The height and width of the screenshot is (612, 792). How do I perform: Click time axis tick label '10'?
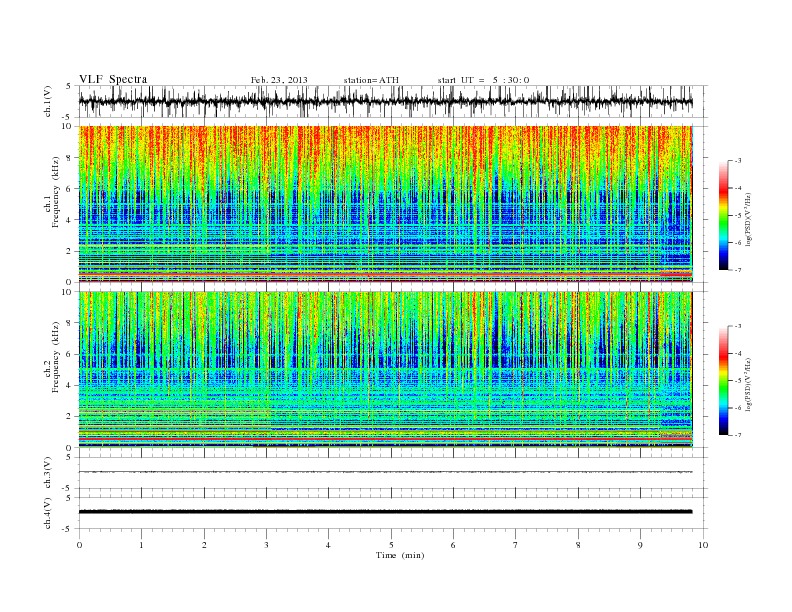(x=703, y=545)
